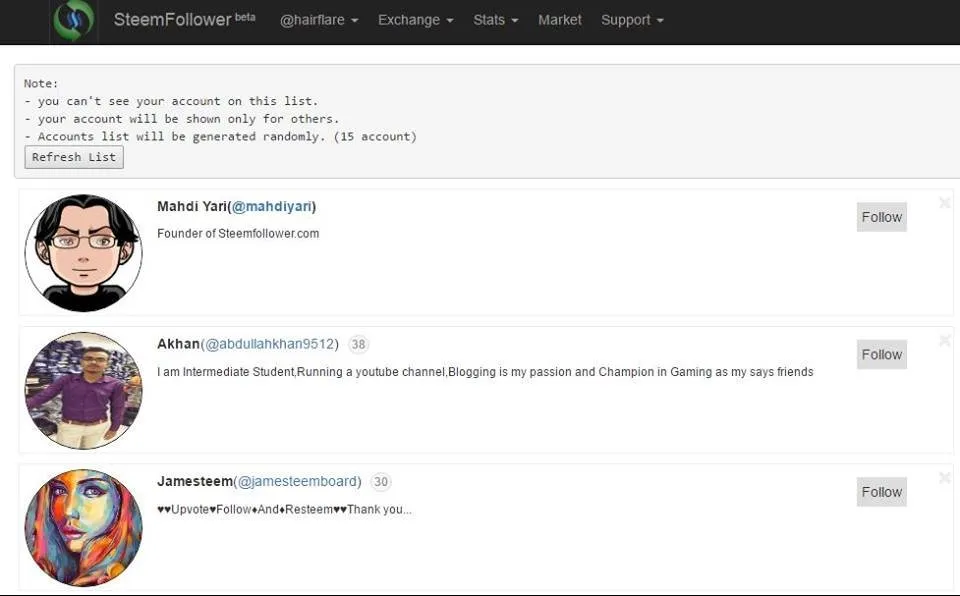The height and width of the screenshot is (596, 960).
Task: Click the description starting 'I am Intermediate Student'
Action: (485, 372)
